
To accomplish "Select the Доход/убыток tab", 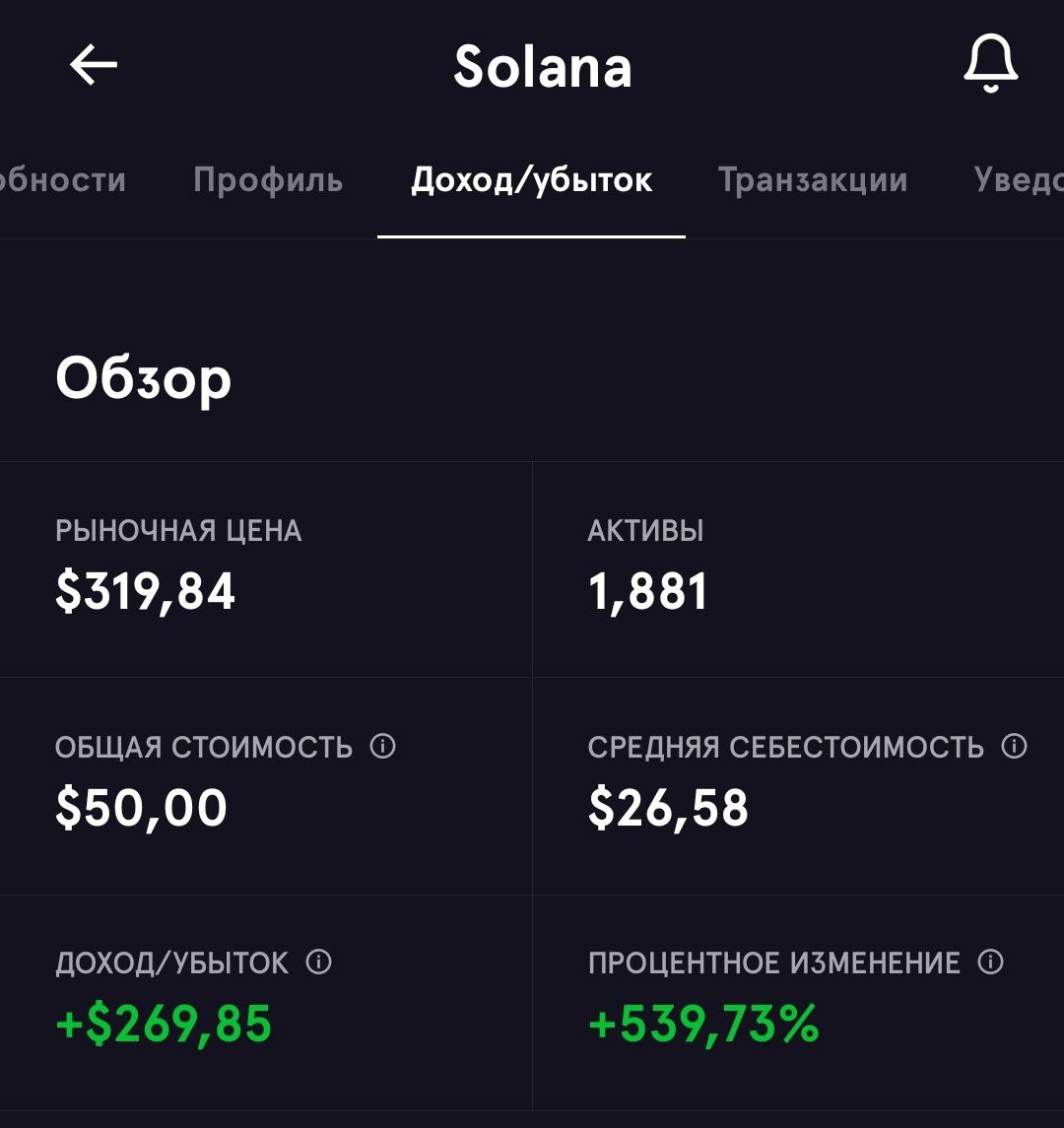I will (x=532, y=180).
